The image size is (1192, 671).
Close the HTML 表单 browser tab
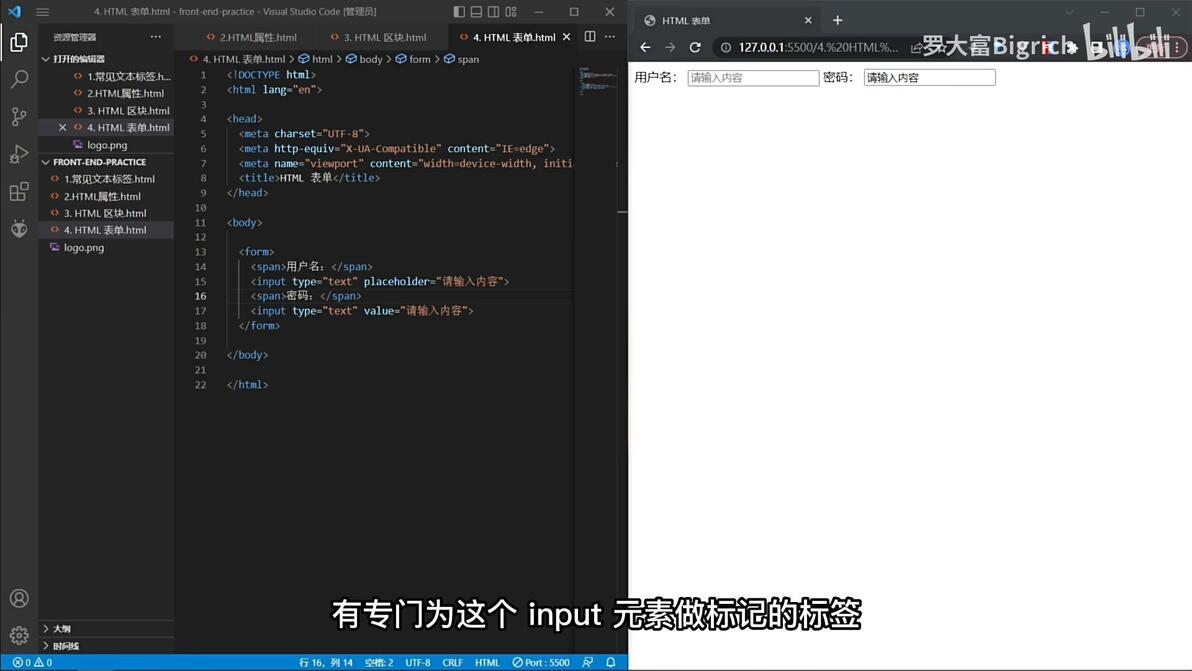pos(808,21)
